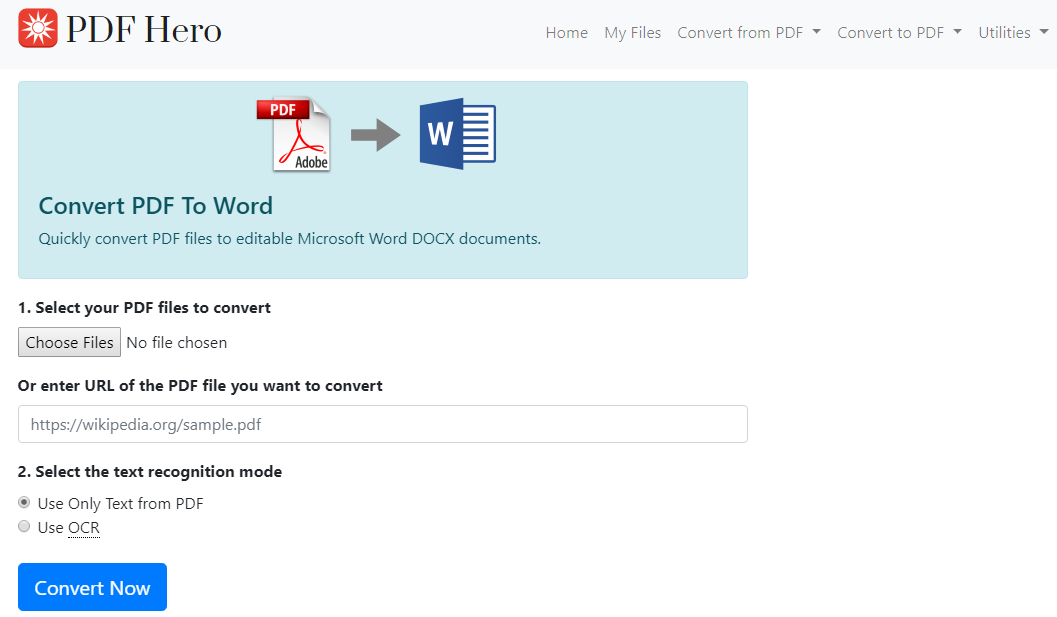Select Use Only Text from PDF option

coord(24,502)
